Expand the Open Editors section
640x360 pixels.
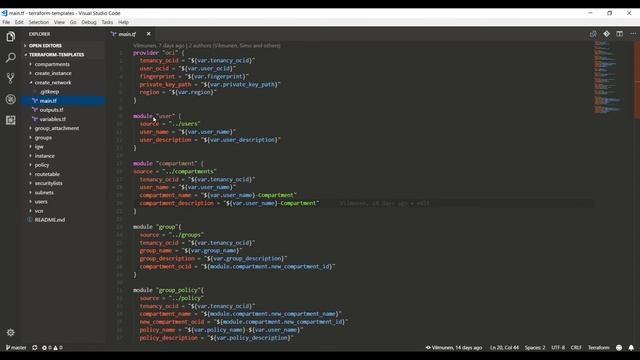[x=64, y=46]
